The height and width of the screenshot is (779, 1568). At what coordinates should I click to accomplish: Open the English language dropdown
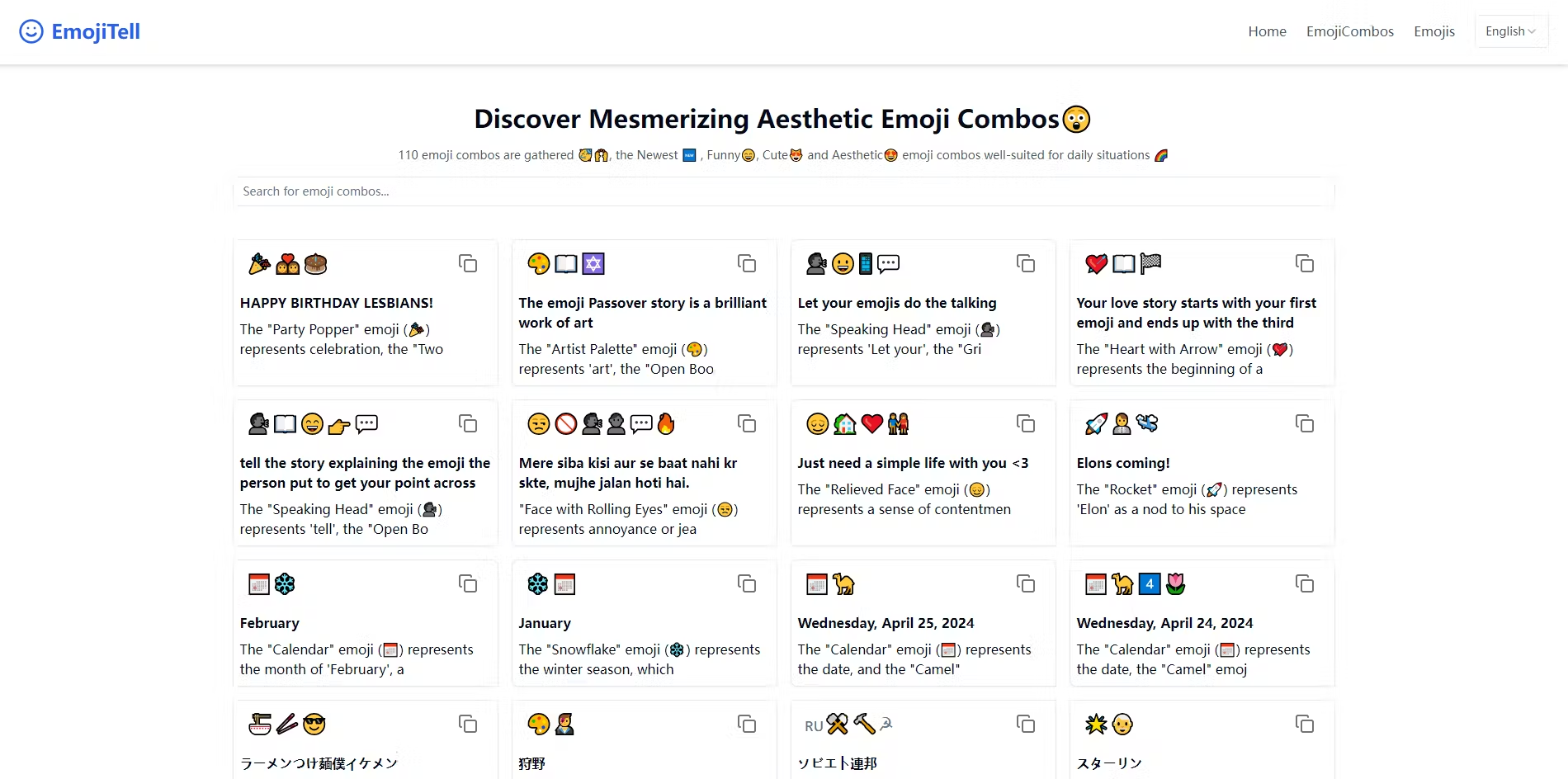[x=1510, y=31]
